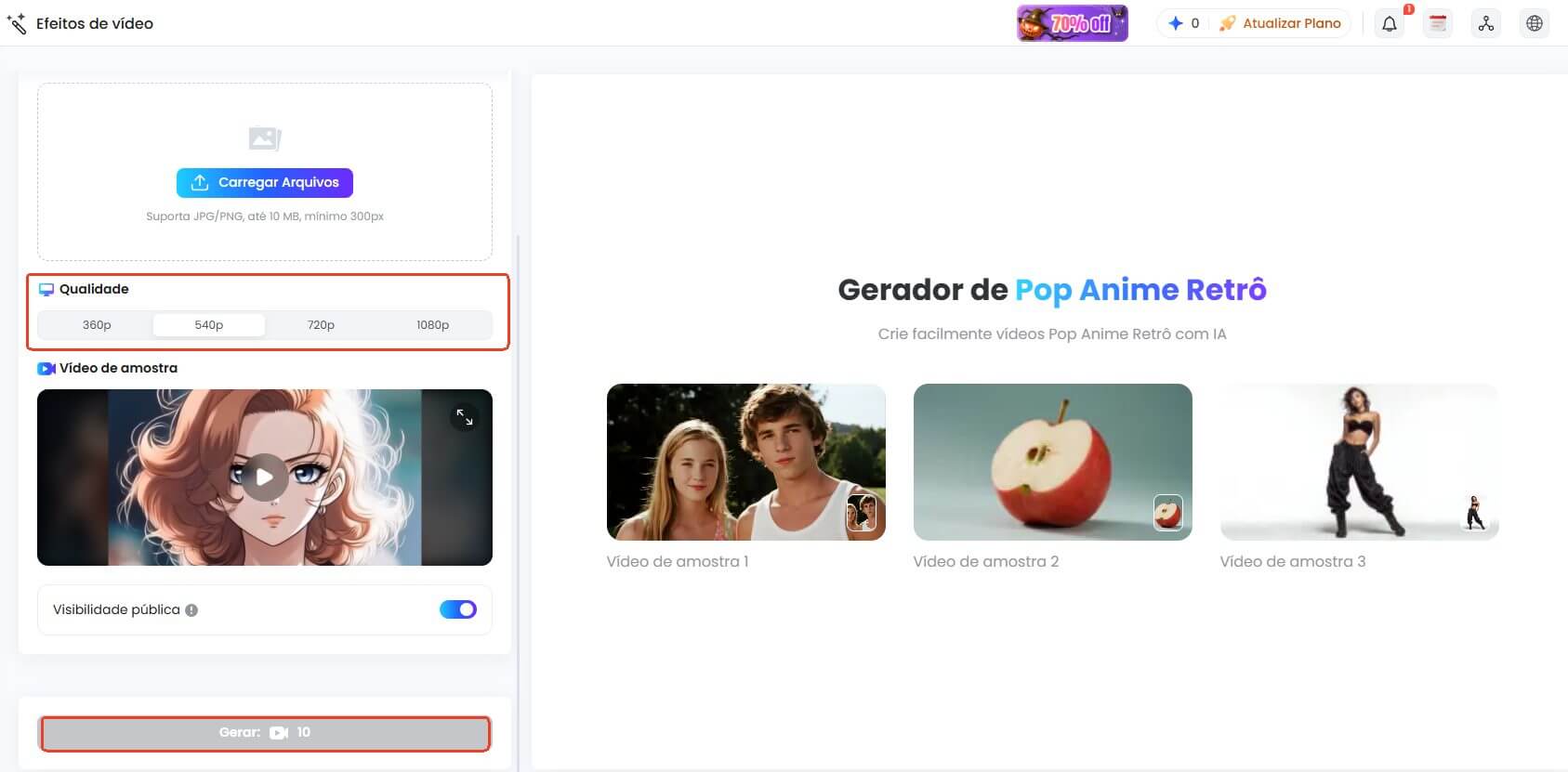Screen dimensions: 1568x772
Task: Click the blue sparkle credits counter
Action: point(1183,23)
